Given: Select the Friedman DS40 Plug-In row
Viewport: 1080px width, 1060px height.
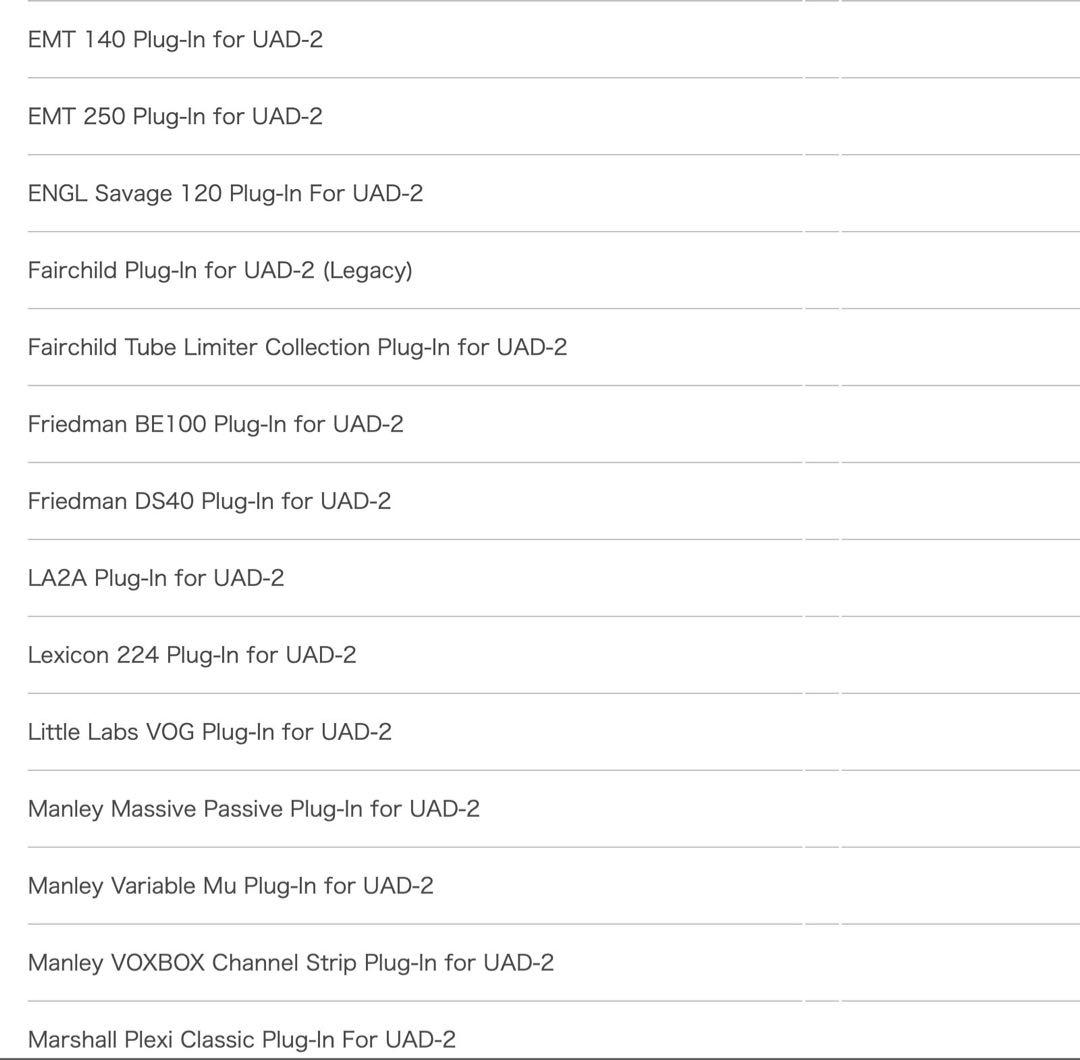Looking at the screenshot, I should pos(210,502).
